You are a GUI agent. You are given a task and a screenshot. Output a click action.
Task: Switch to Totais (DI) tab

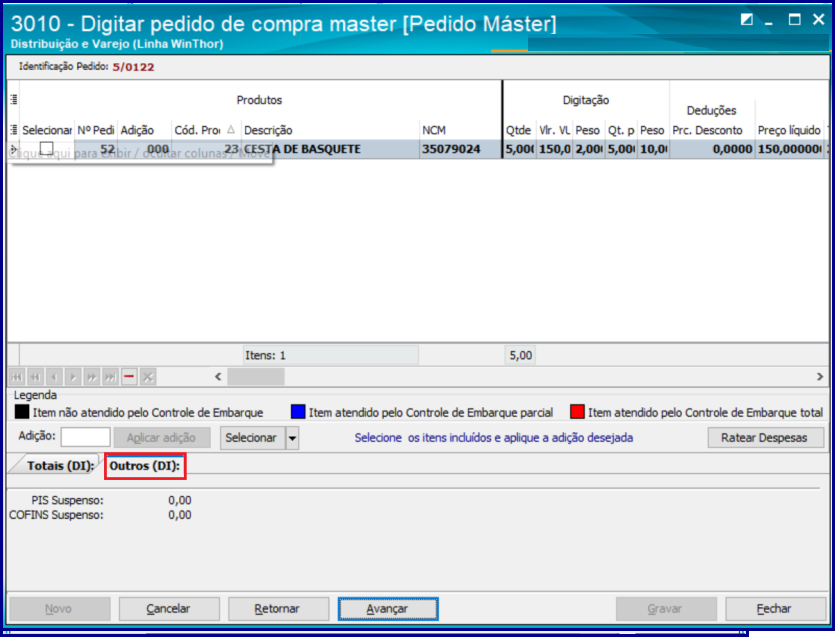point(61,466)
